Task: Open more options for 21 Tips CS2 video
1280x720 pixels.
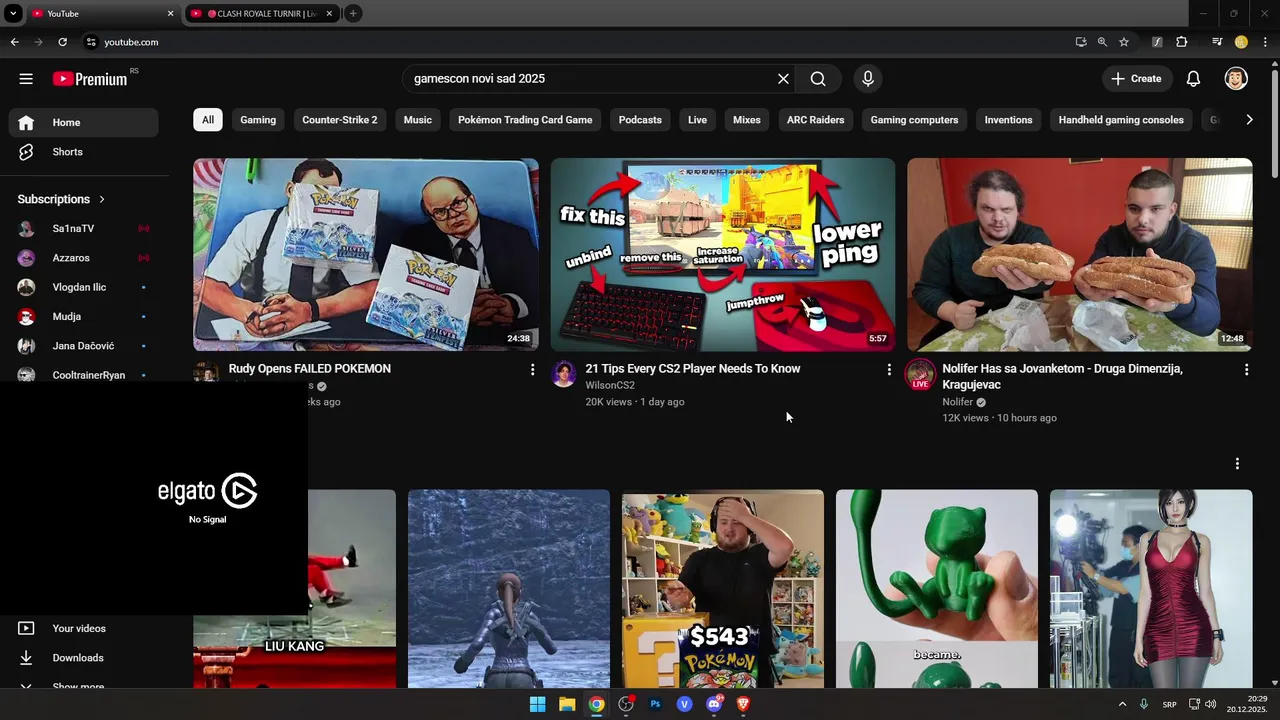Action: tap(889, 370)
